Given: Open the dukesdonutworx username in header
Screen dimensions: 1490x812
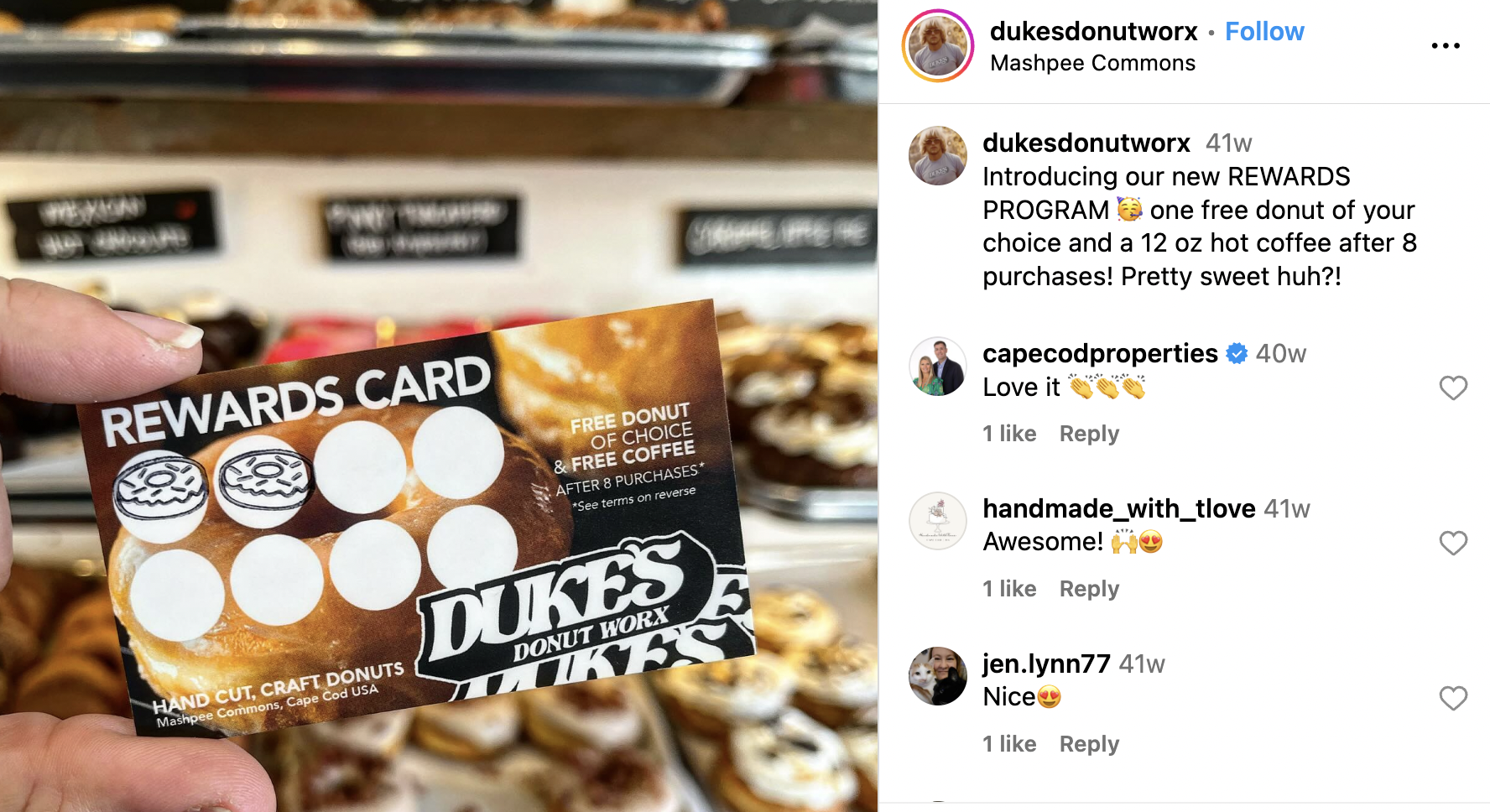Looking at the screenshot, I should pyautogui.click(x=1093, y=32).
